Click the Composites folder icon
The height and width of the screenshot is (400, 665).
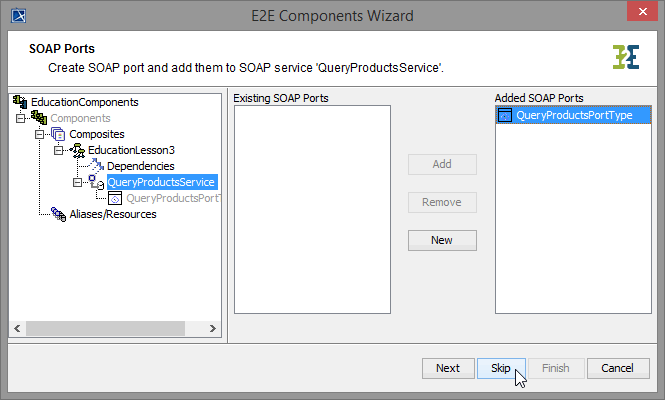pyautogui.click(x=58, y=134)
